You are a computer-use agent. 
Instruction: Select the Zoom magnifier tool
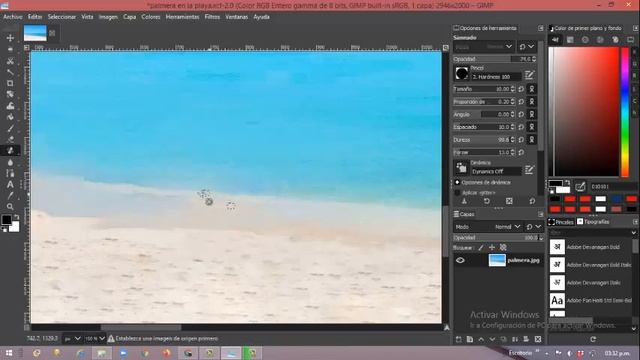pos(10,207)
